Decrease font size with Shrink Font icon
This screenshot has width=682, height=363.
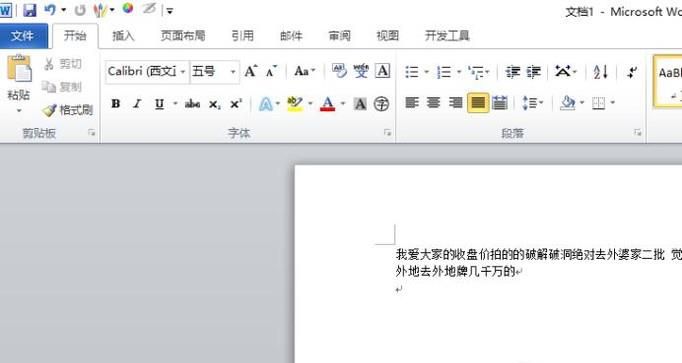(271, 71)
